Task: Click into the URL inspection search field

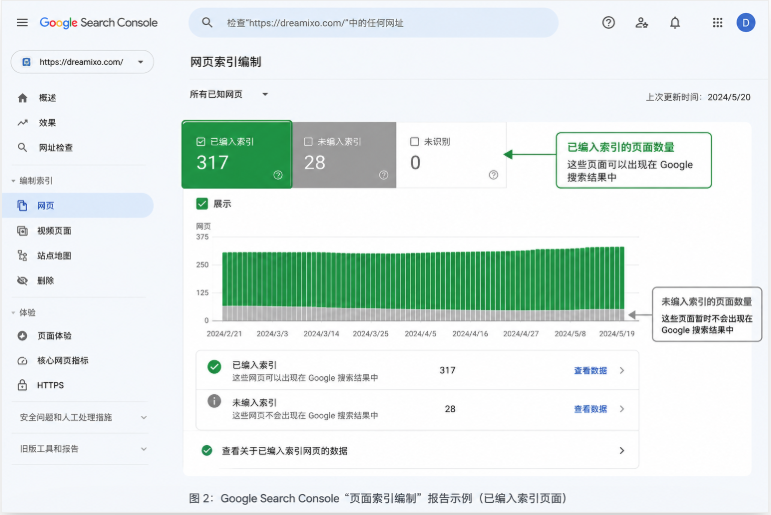Action: tap(374, 23)
